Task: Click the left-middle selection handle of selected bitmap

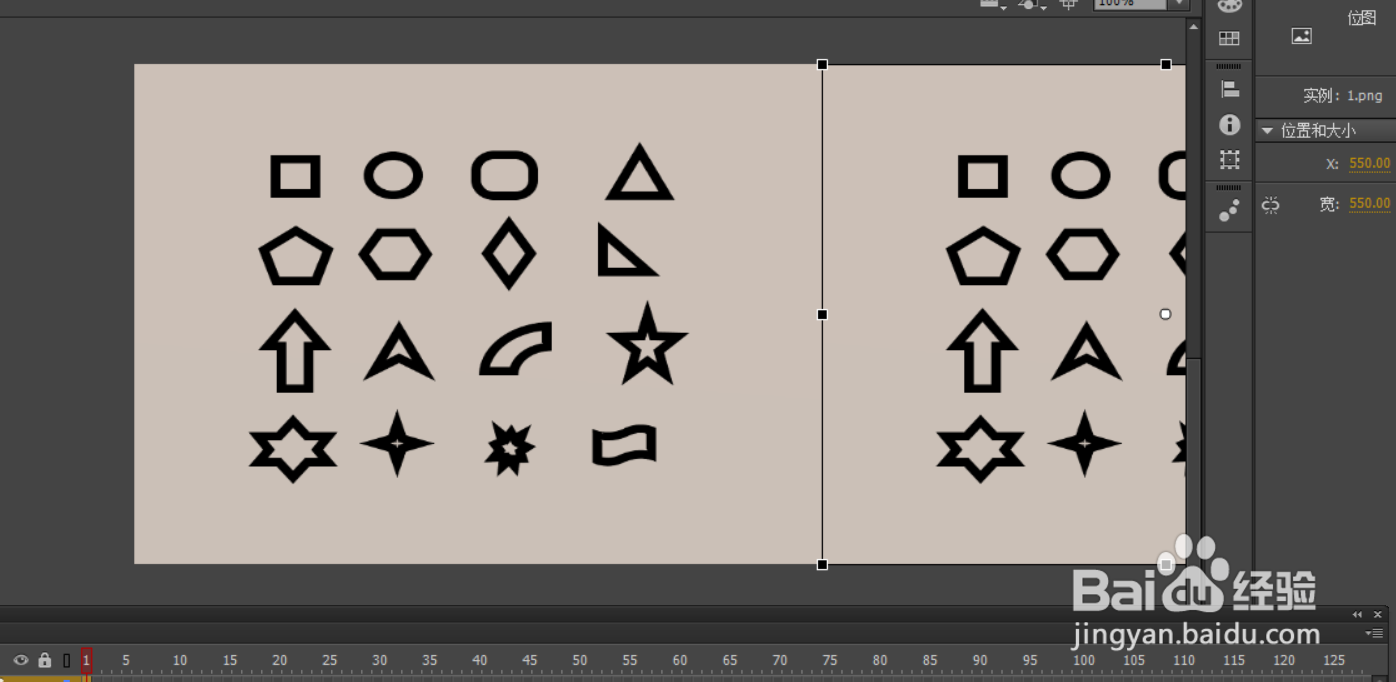Action: point(822,314)
